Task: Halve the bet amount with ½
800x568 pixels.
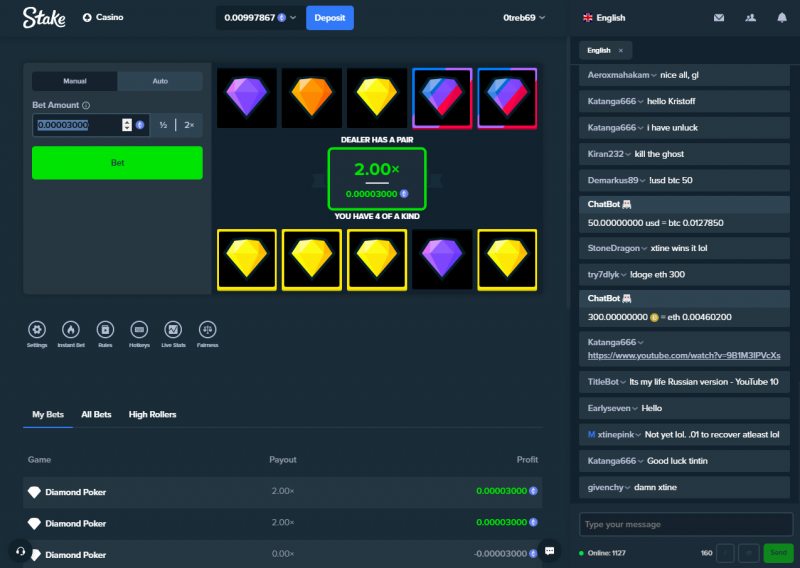Action: click(x=163, y=125)
